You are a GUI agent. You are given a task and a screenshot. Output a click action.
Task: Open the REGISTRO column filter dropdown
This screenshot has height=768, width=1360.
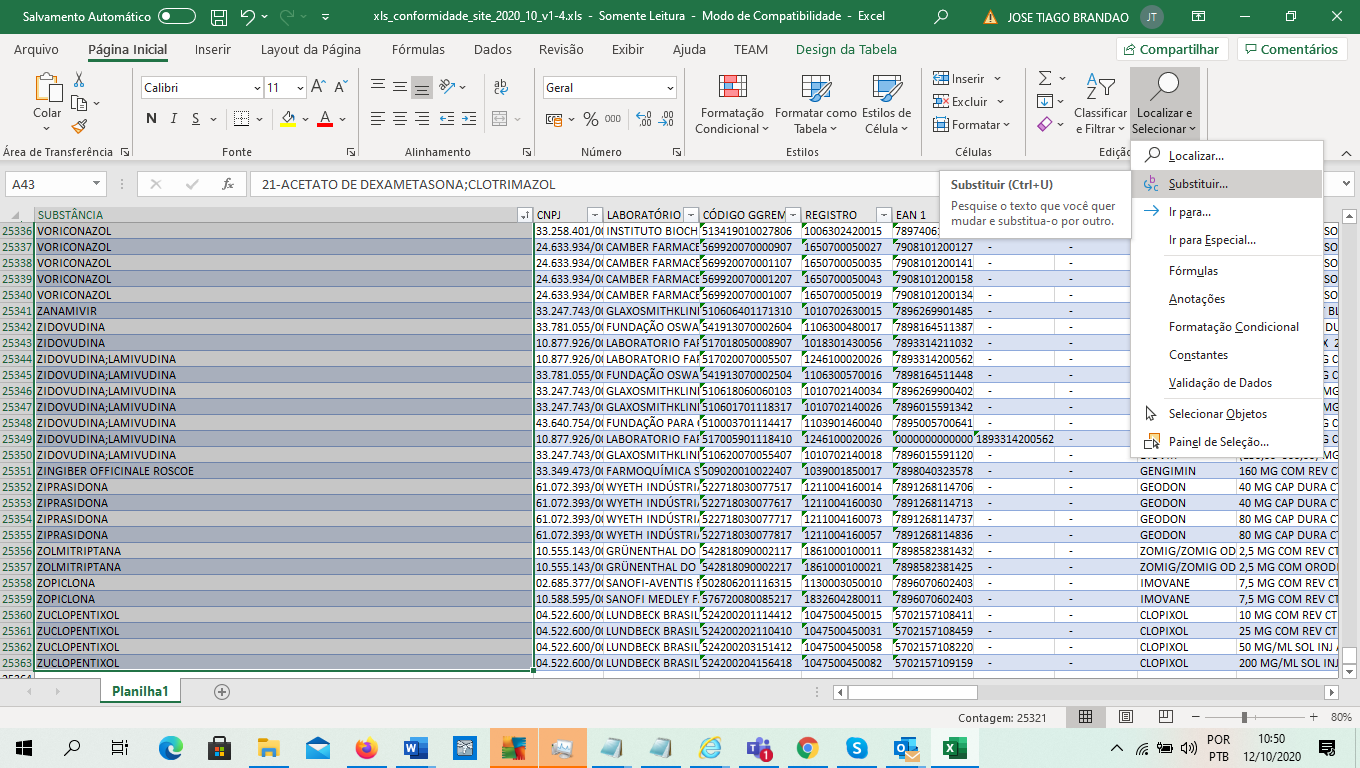coord(884,215)
